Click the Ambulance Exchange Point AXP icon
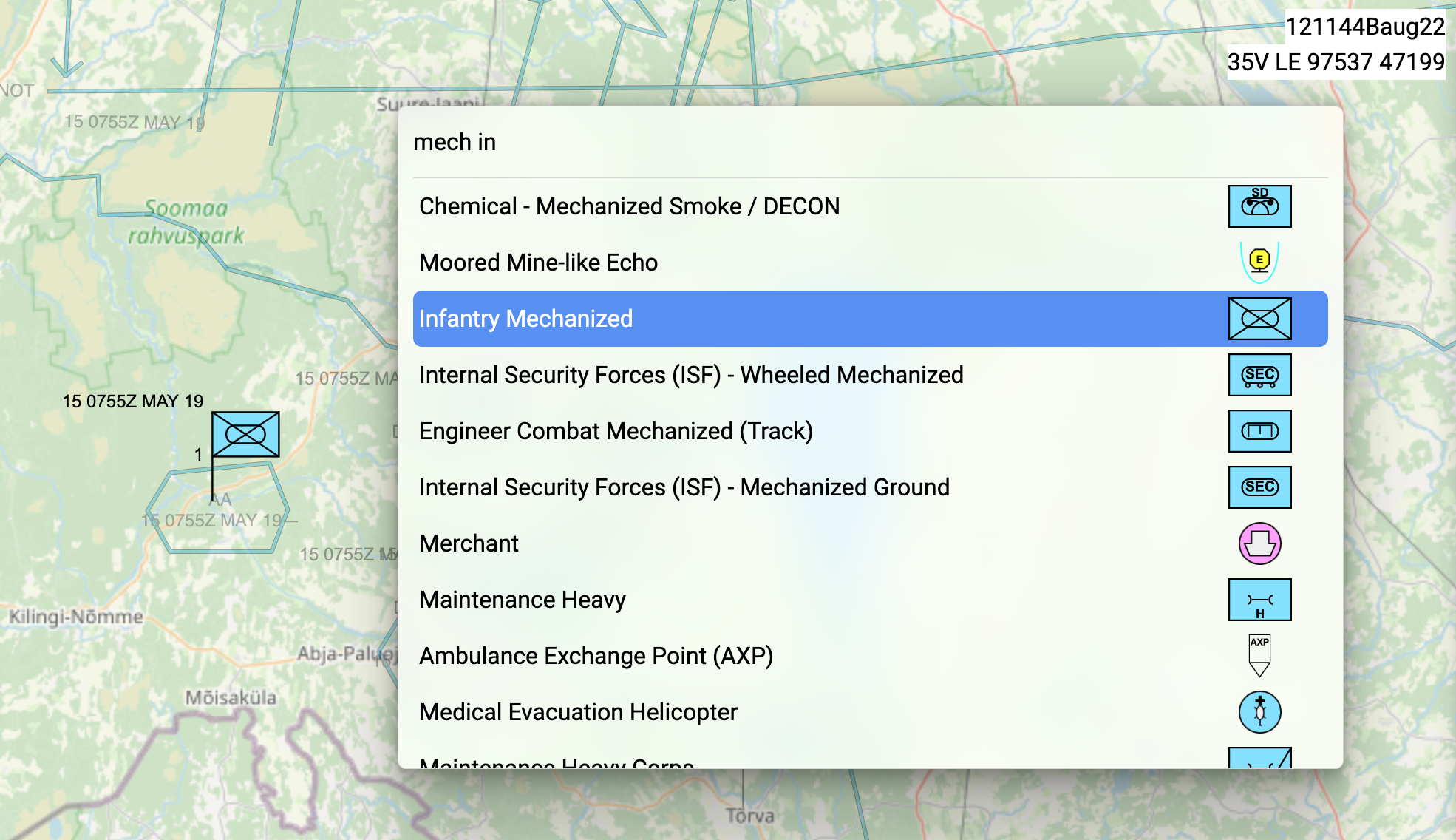The width and height of the screenshot is (1456, 840). click(x=1259, y=656)
